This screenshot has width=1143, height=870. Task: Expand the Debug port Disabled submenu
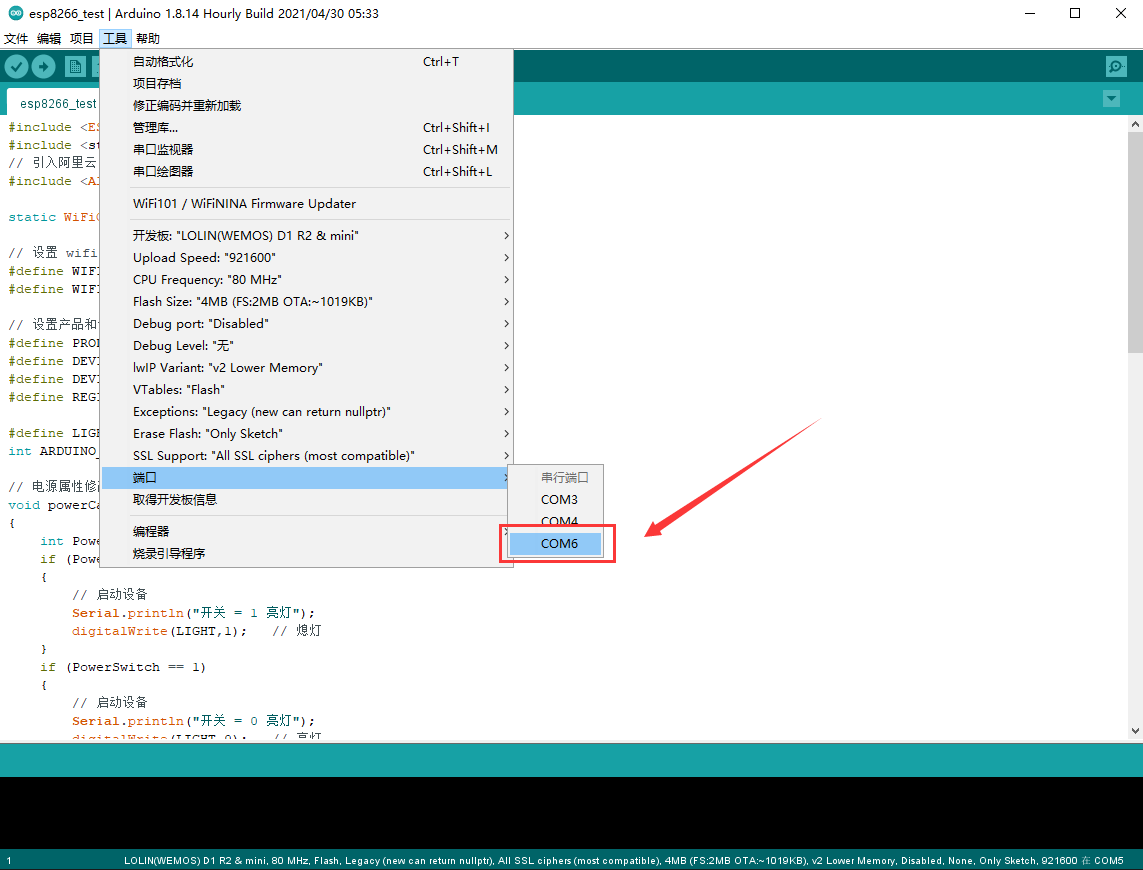[x=305, y=323]
